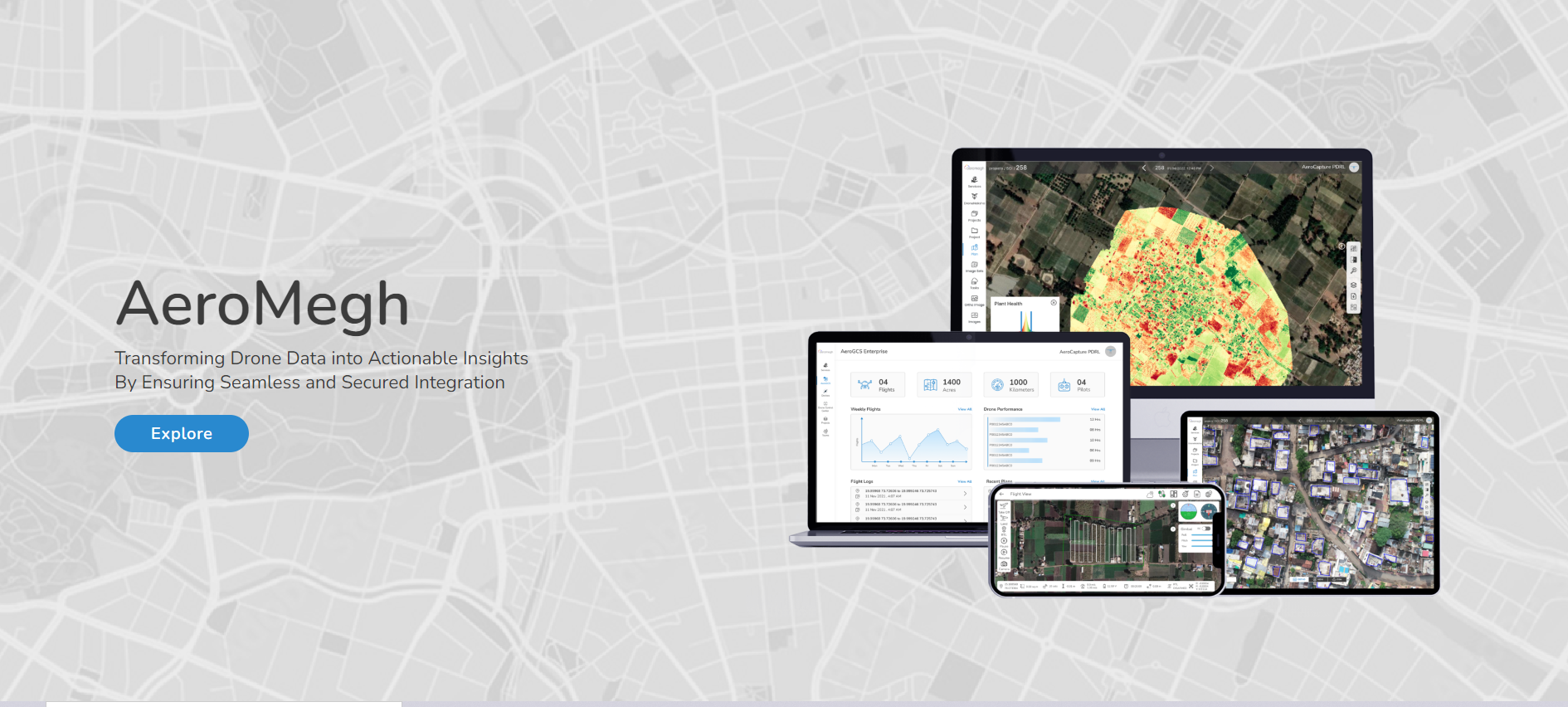Click the map icon on the Acres card
Image resolution: width=1568 pixels, height=707 pixels.
click(931, 384)
